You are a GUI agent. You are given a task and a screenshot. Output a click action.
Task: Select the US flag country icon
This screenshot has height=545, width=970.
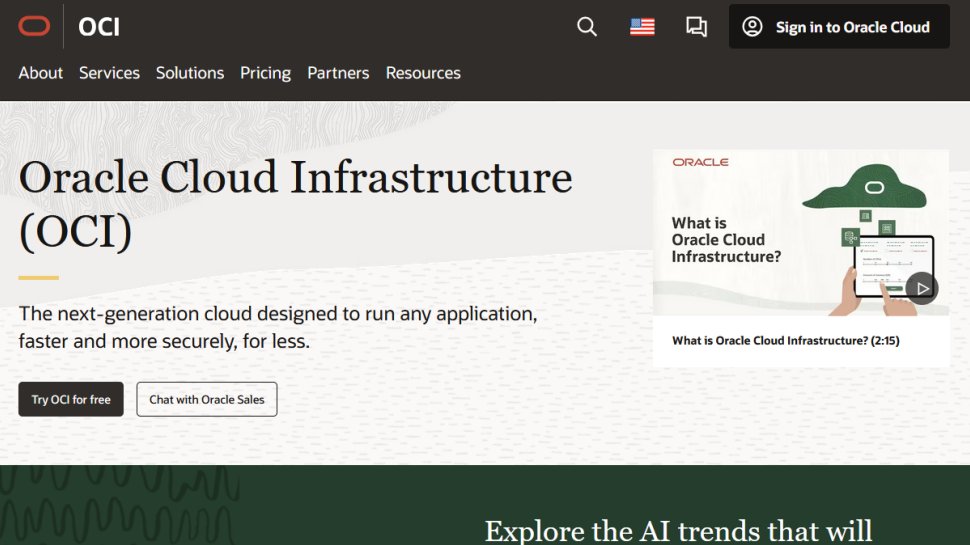[x=642, y=27]
